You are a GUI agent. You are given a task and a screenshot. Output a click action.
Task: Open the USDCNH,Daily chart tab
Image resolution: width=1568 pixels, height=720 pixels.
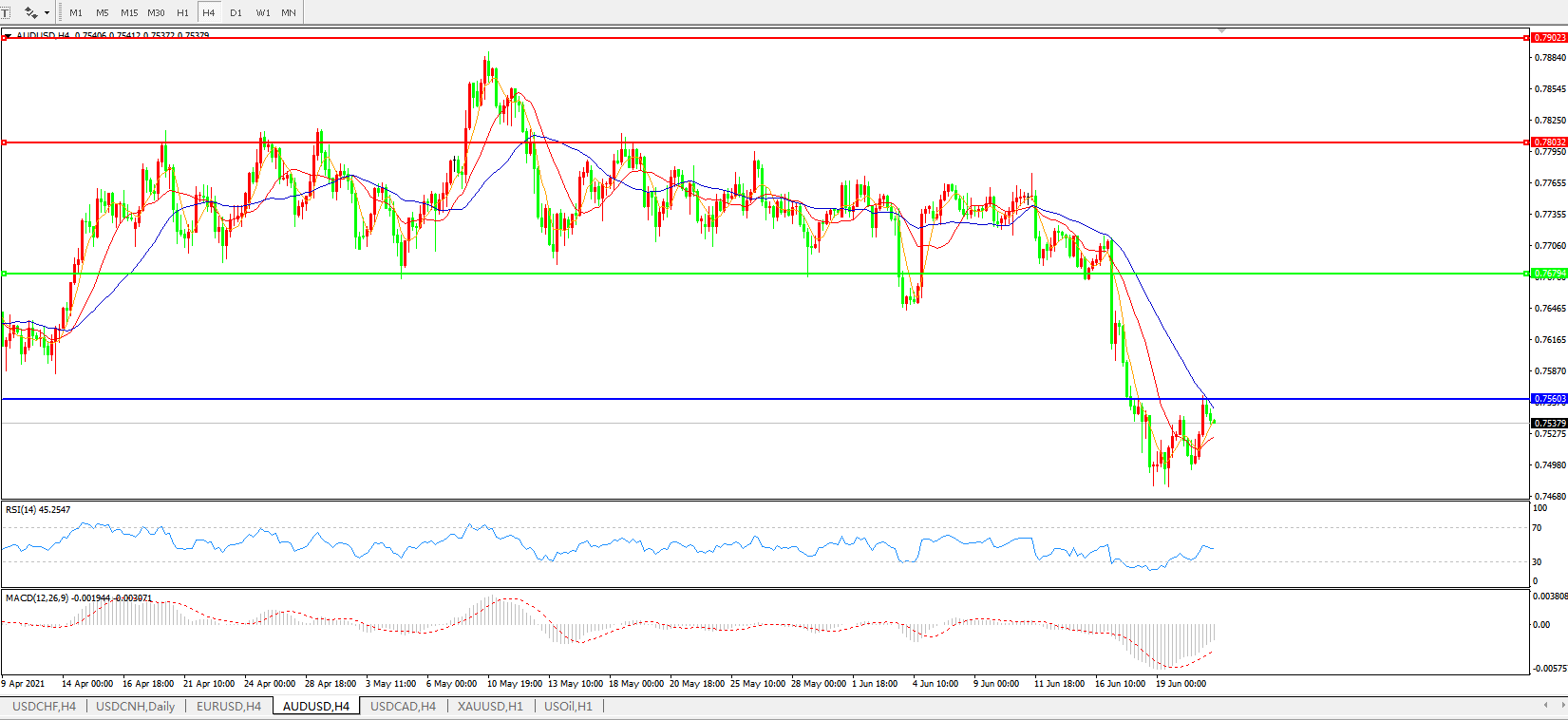[135, 707]
